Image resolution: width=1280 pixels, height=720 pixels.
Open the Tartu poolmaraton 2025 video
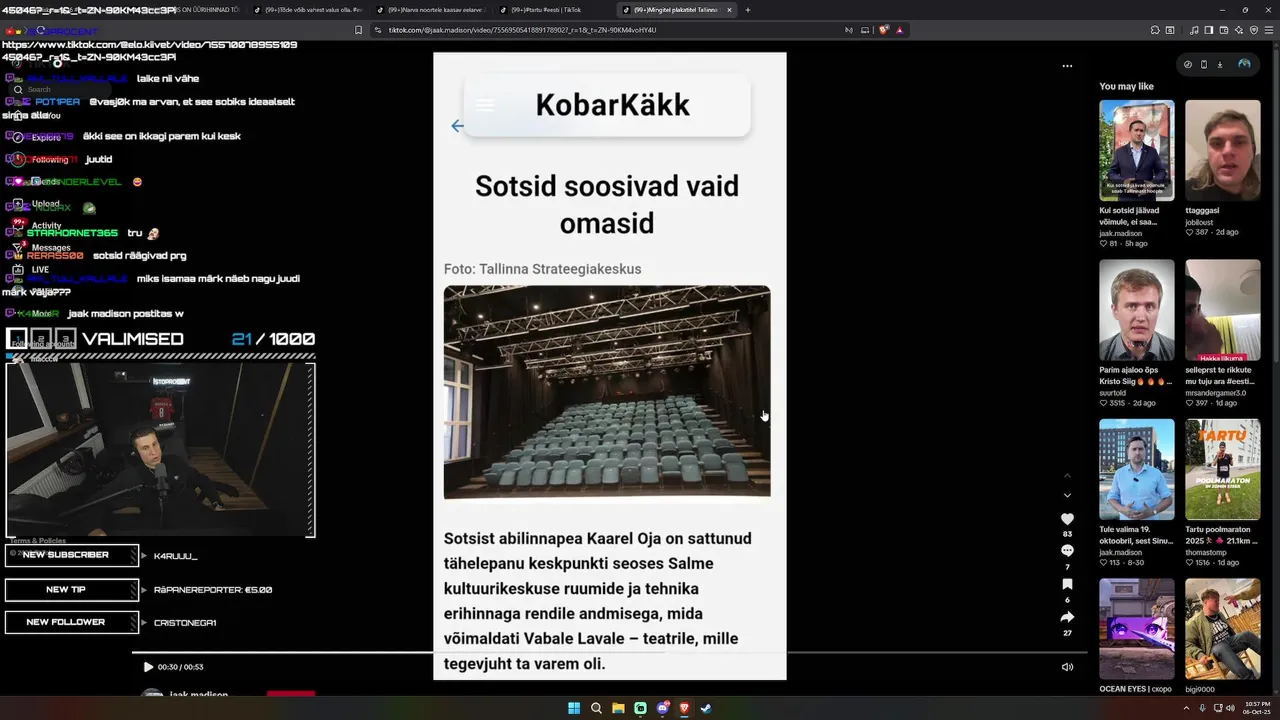[x=1223, y=470]
